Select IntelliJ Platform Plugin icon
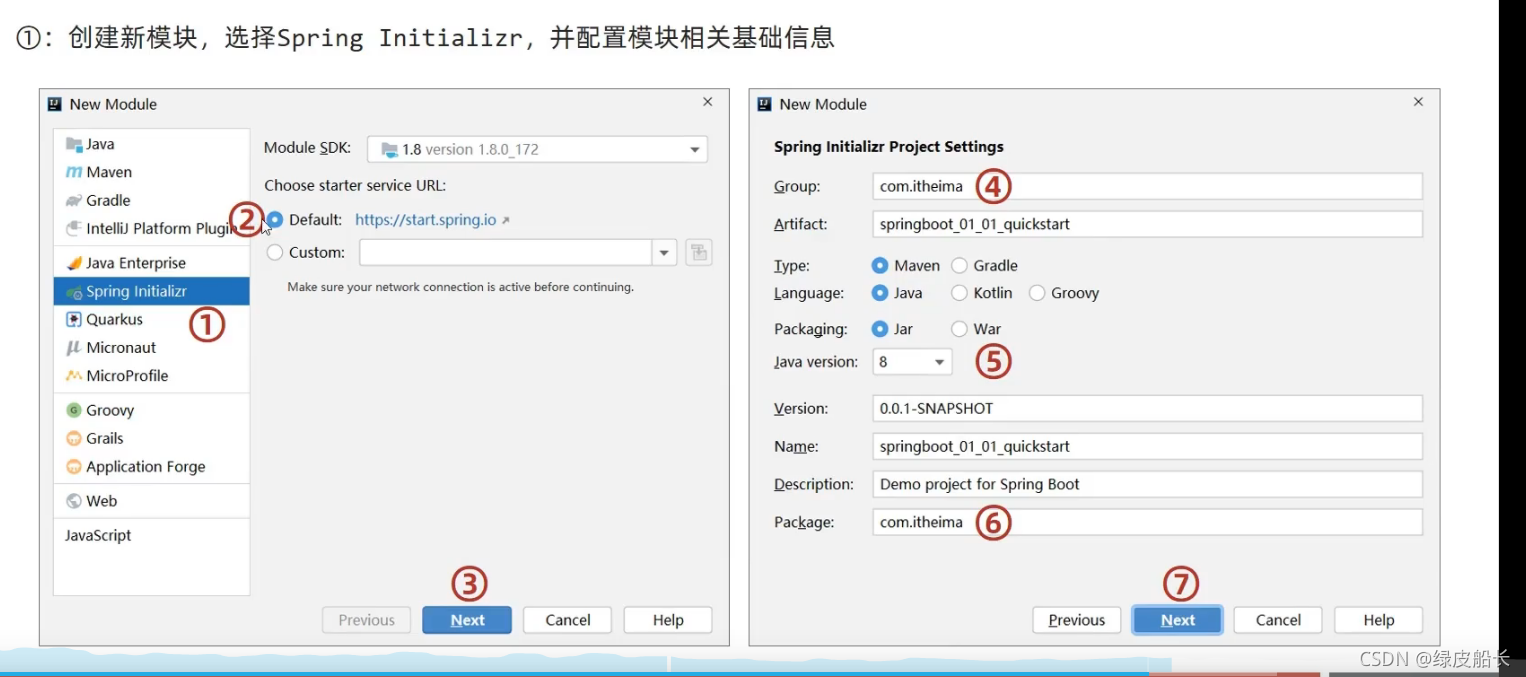 (x=74, y=228)
